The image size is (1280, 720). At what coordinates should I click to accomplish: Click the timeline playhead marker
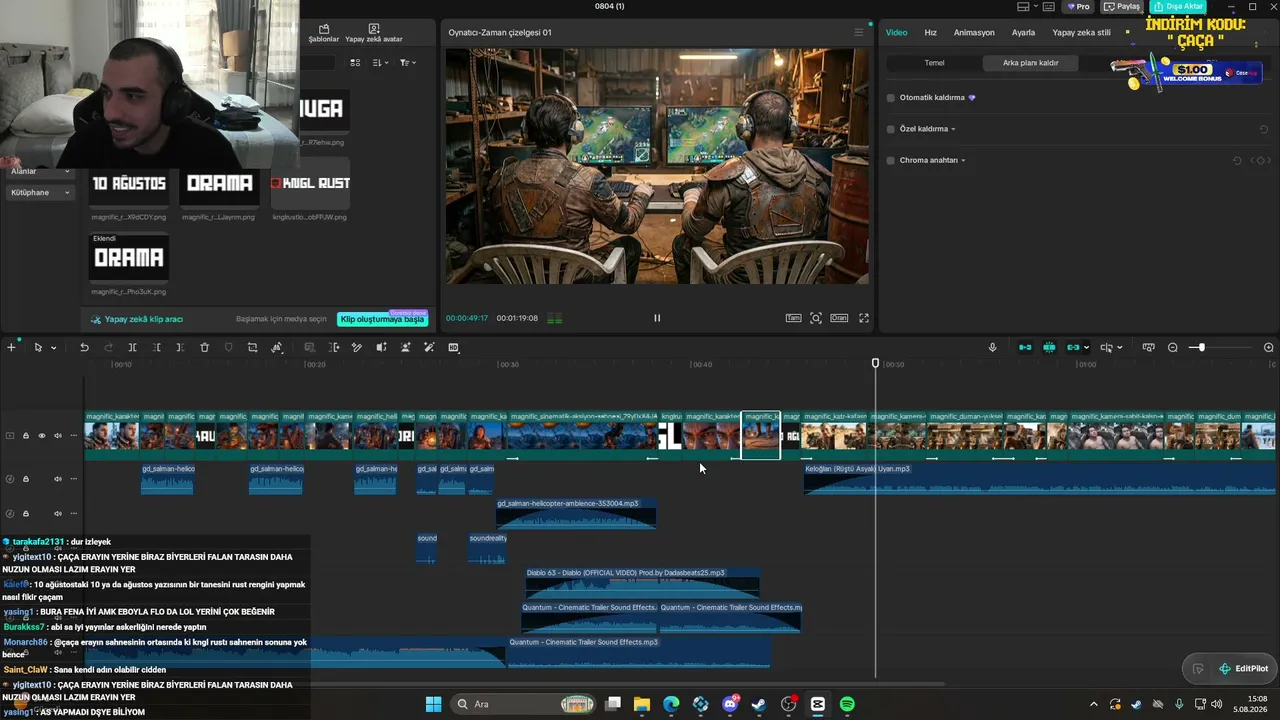pyautogui.click(x=875, y=364)
